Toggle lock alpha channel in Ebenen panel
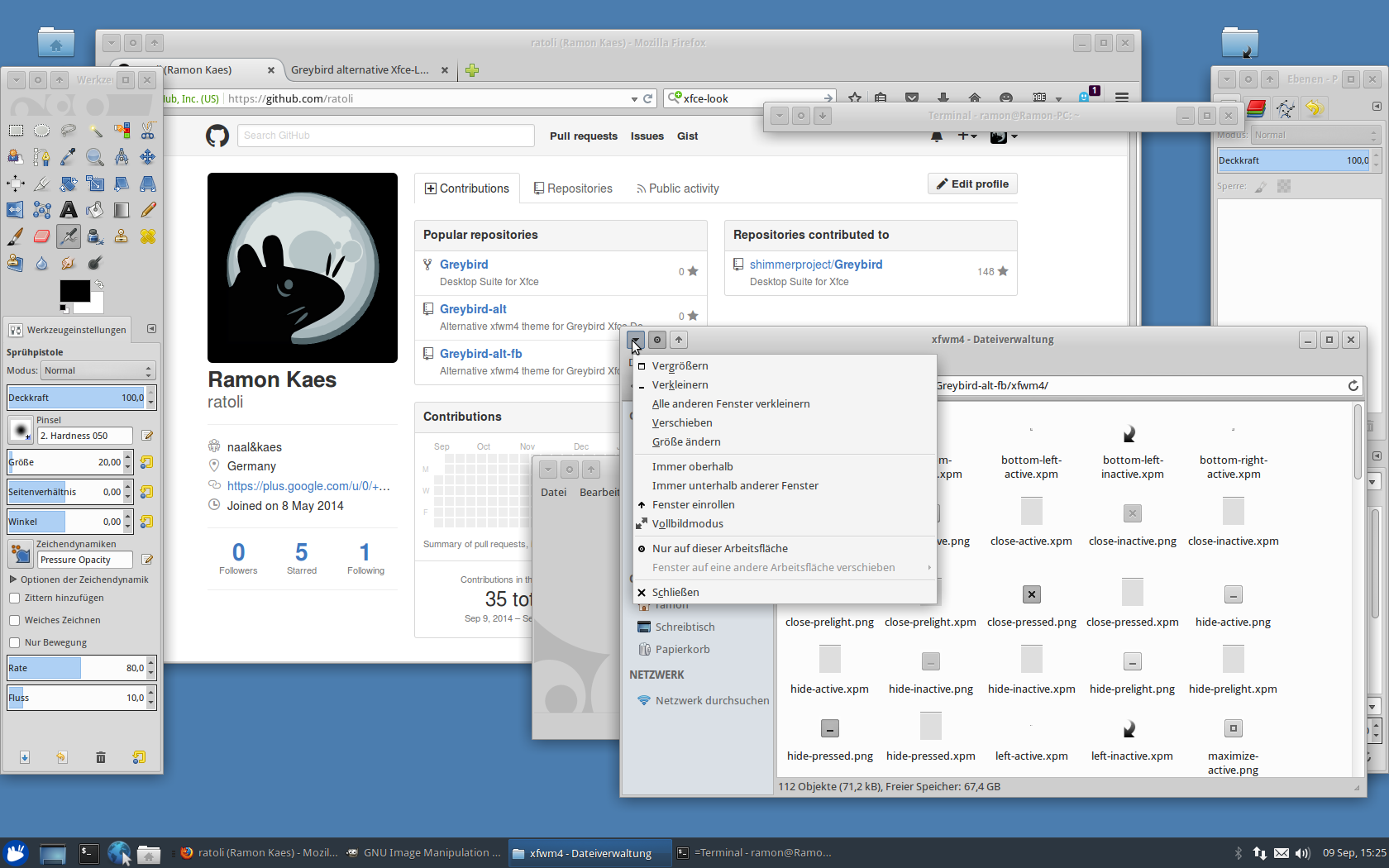The width and height of the screenshot is (1389, 868). coord(1284,187)
